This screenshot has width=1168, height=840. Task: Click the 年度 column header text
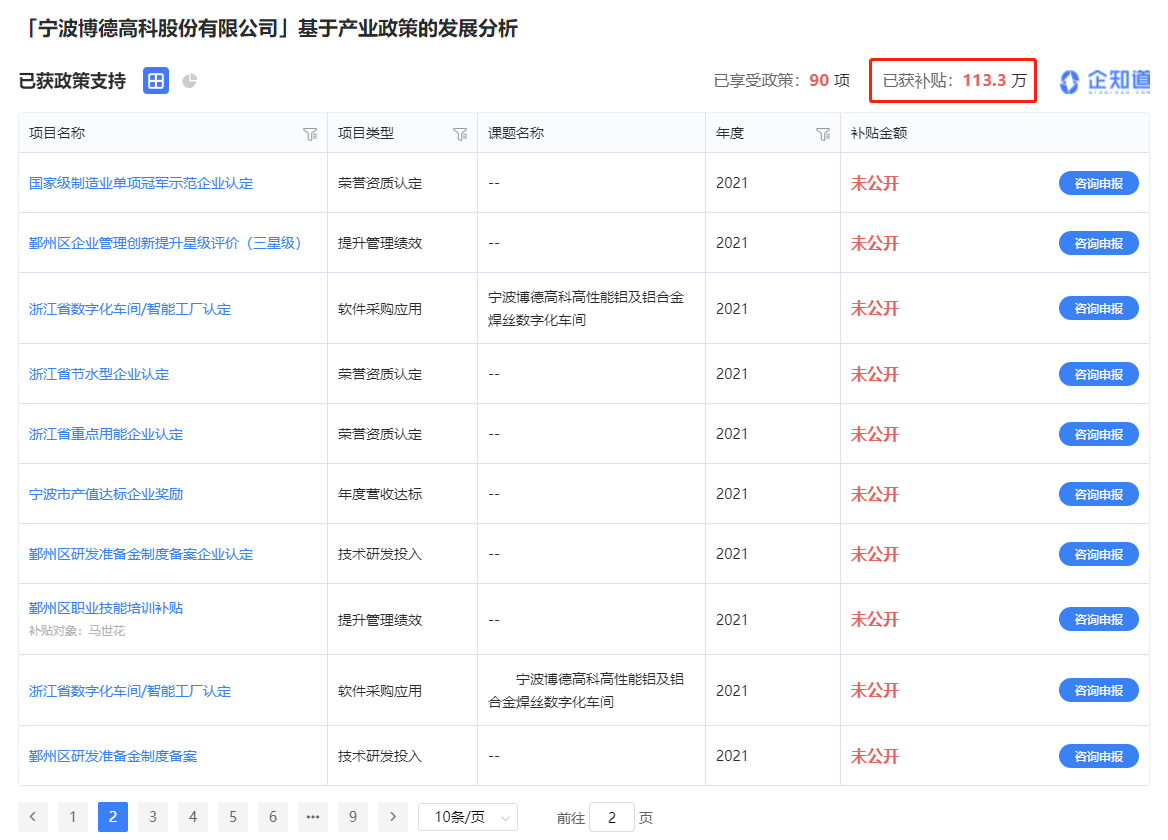(x=730, y=133)
